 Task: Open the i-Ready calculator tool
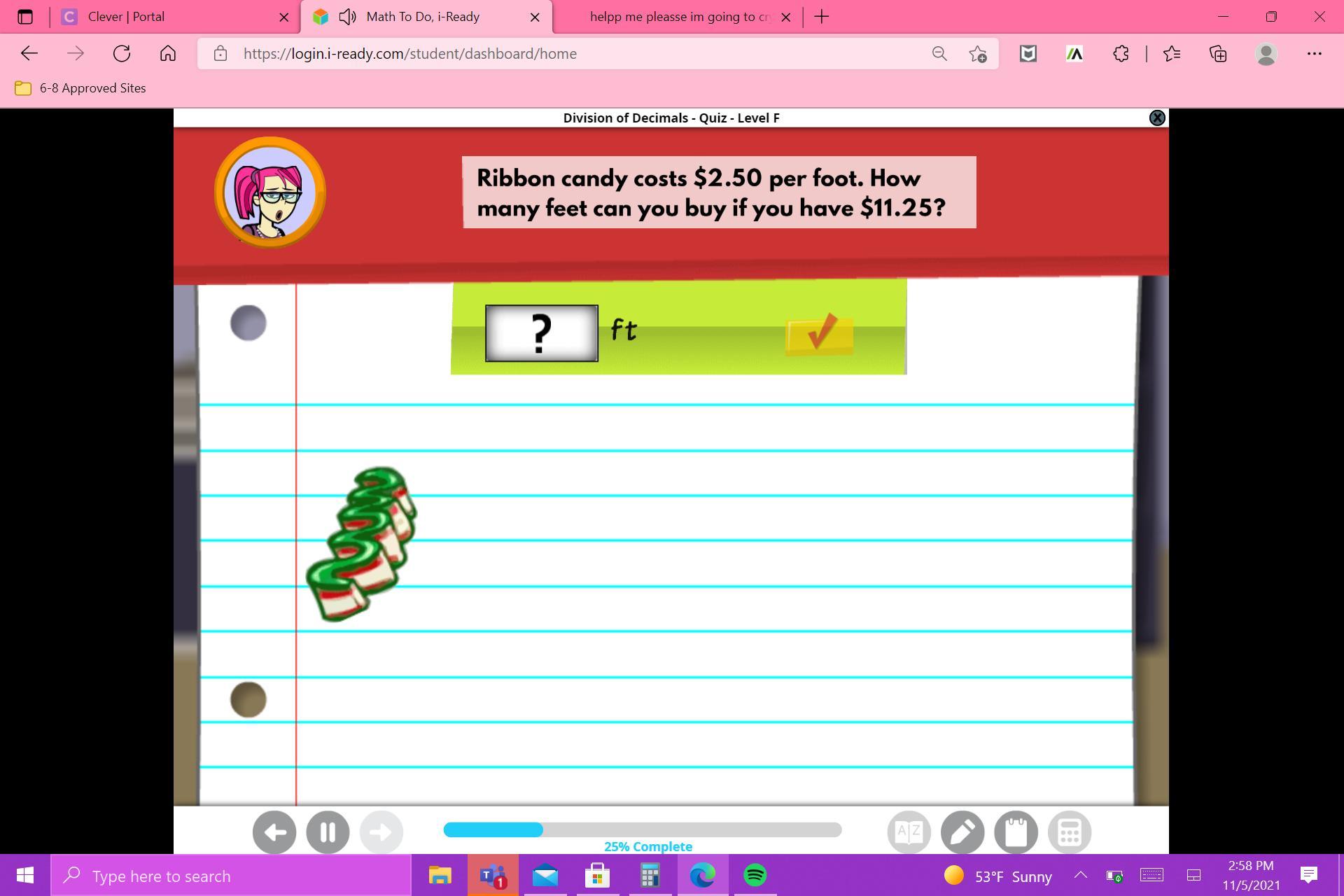tap(1069, 832)
